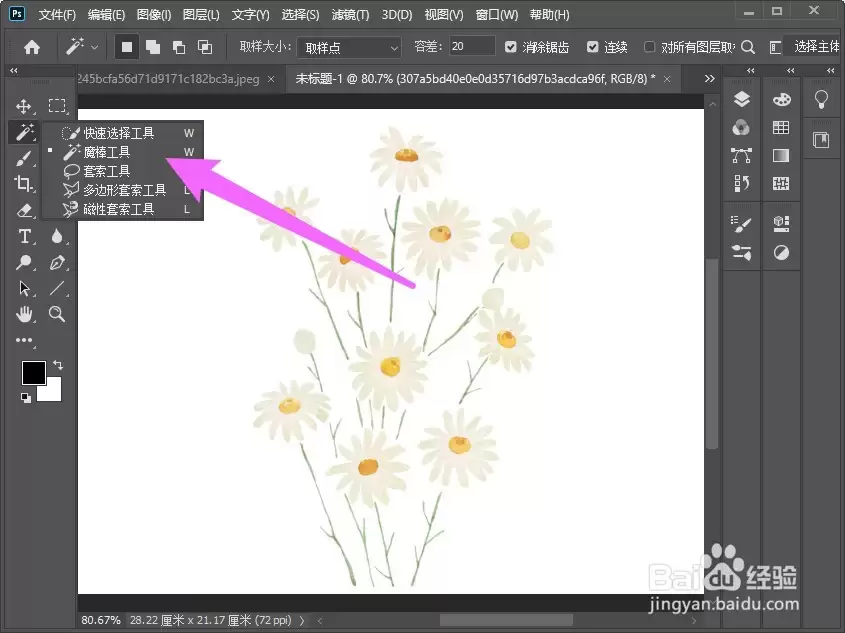Open the 滤镜(T) menu
The height and width of the screenshot is (633, 845).
tap(350, 15)
